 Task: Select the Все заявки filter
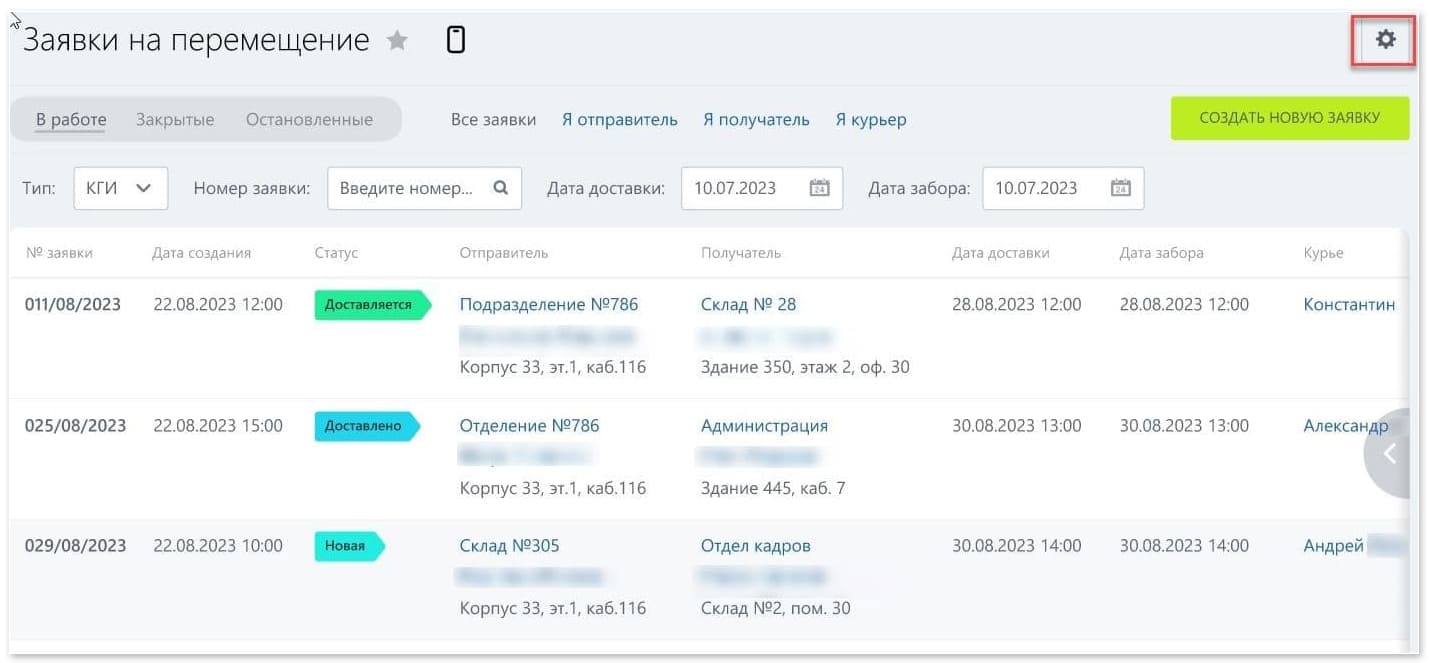(x=491, y=119)
